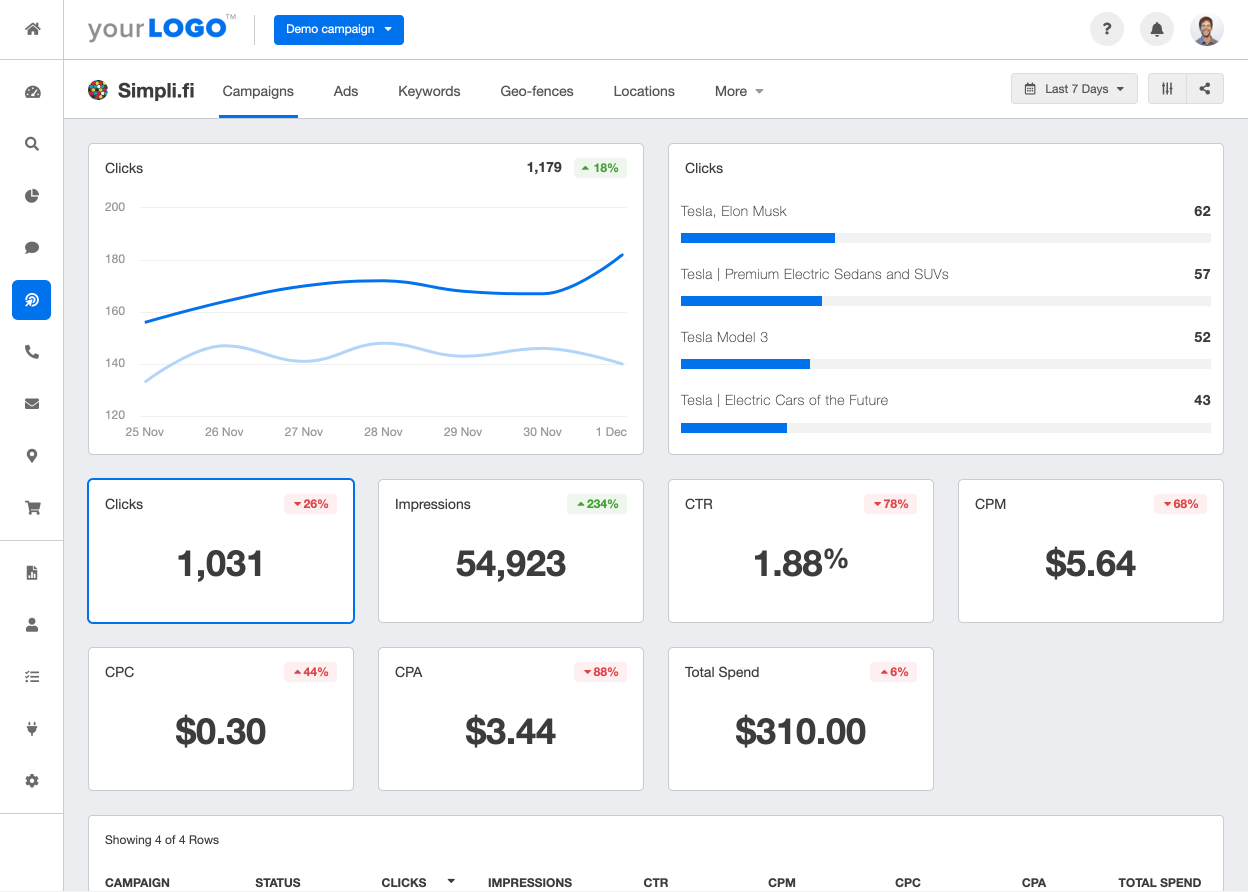Expand the More menu dropdown
Viewport: 1248px width, 892px height.
[739, 91]
